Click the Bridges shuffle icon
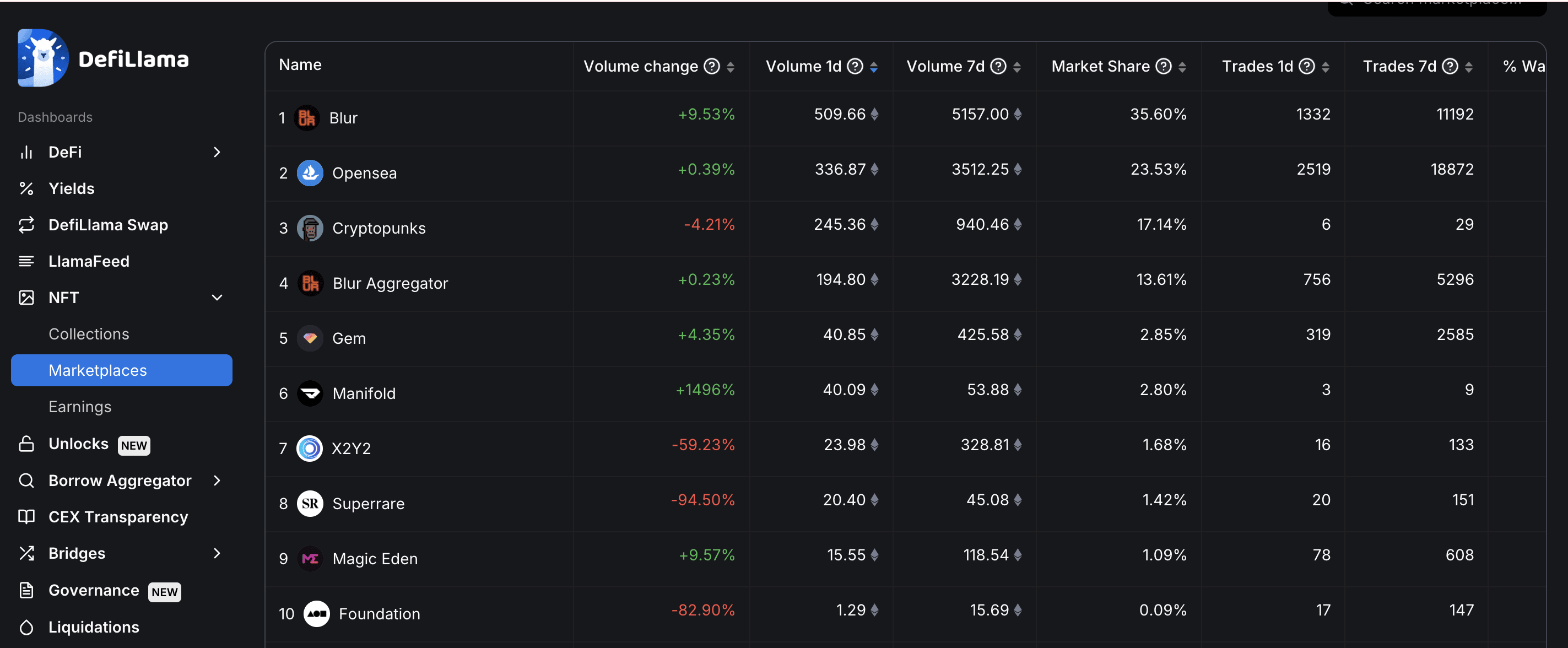The image size is (1568, 648). (x=26, y=553)
